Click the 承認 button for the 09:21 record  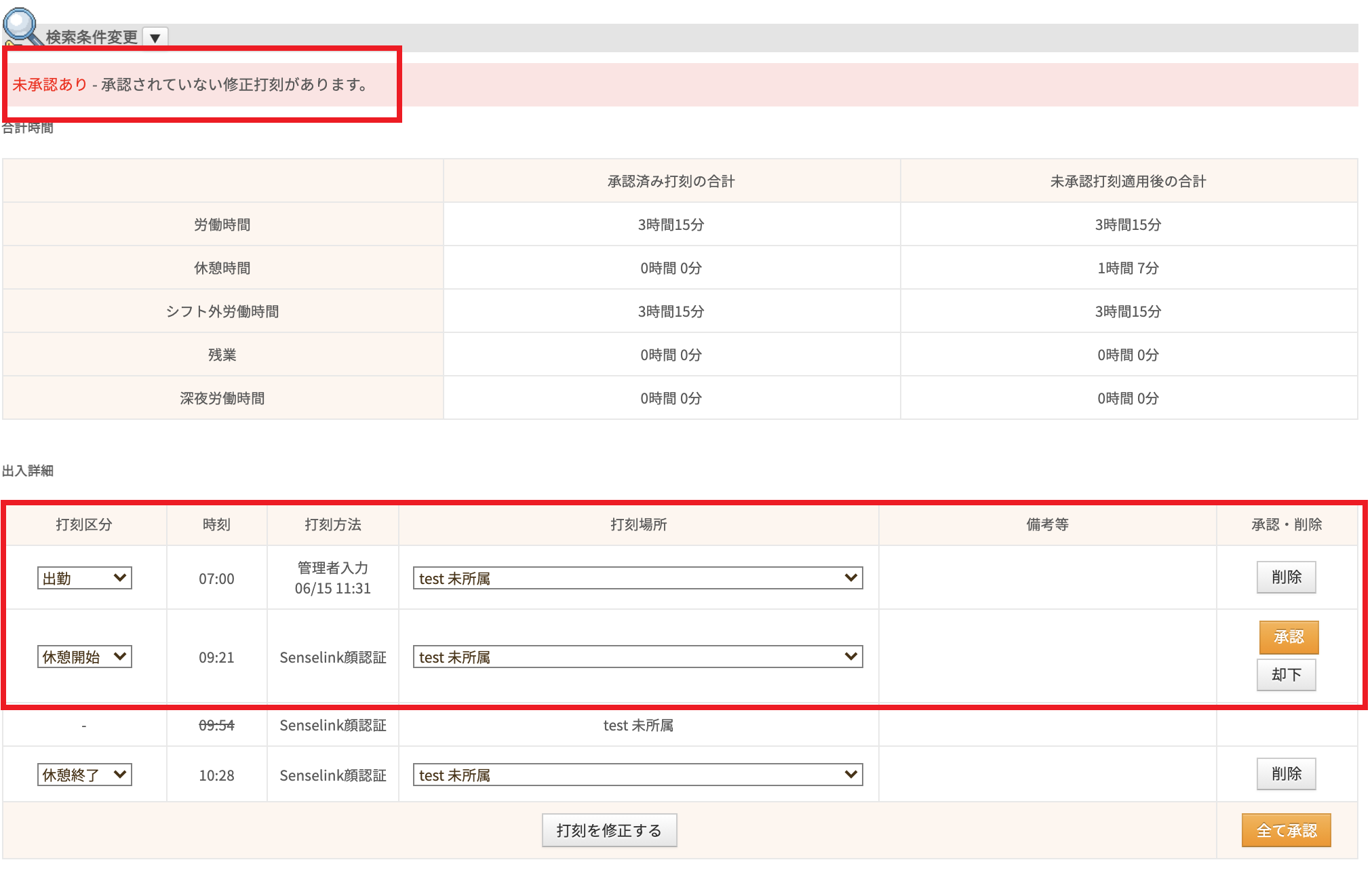pyautogui.click(x=1288, y=638)
